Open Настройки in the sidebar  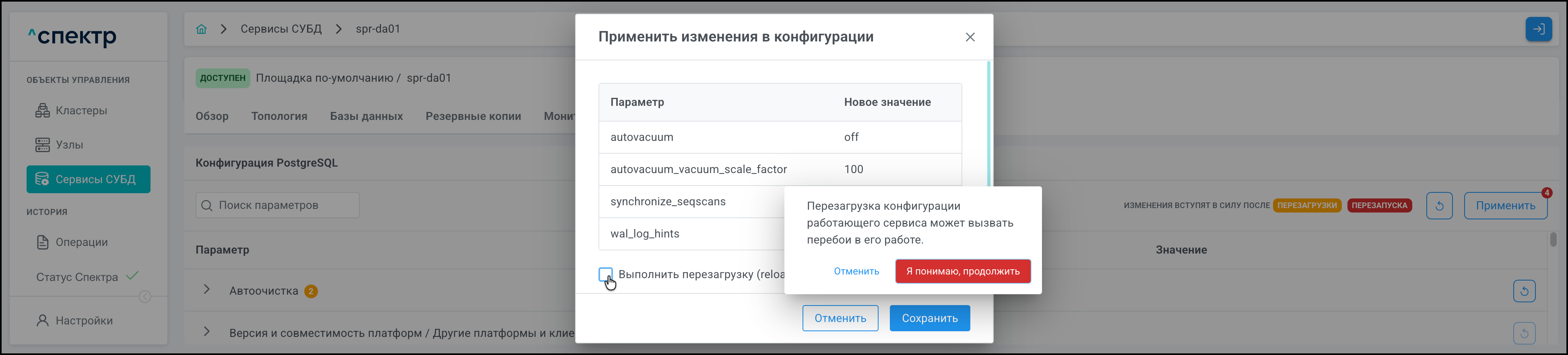coord(84,321)
